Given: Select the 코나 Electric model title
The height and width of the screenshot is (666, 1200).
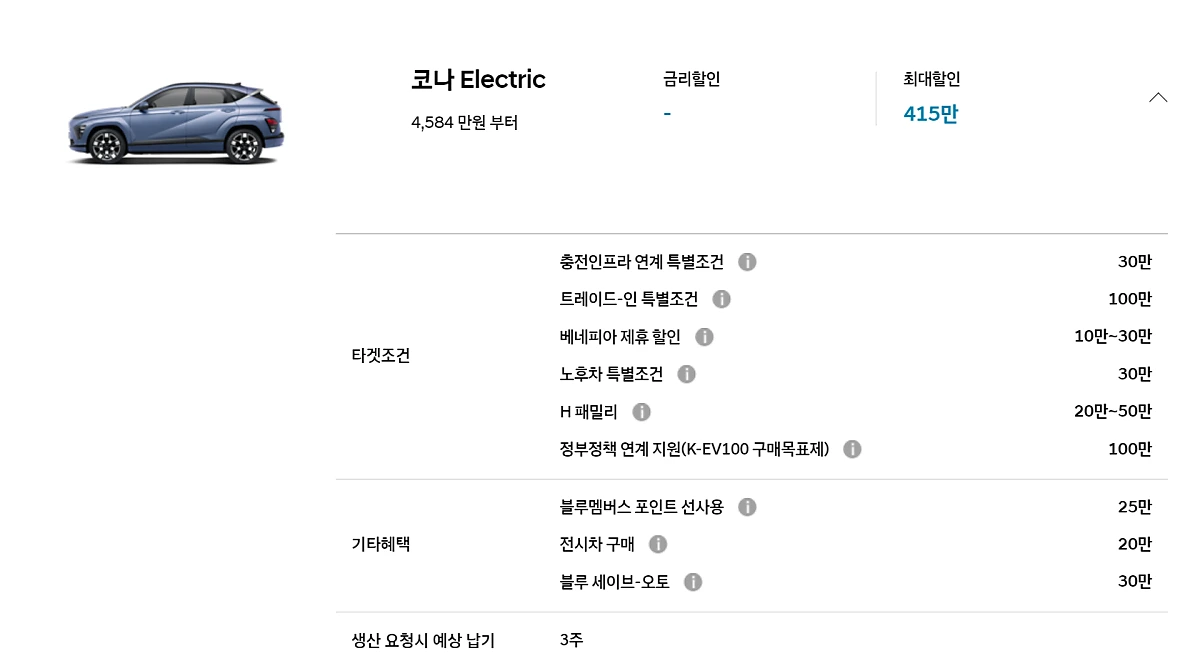Looking at the screenshot, I should pyautogui.click(x=478, y=80).
